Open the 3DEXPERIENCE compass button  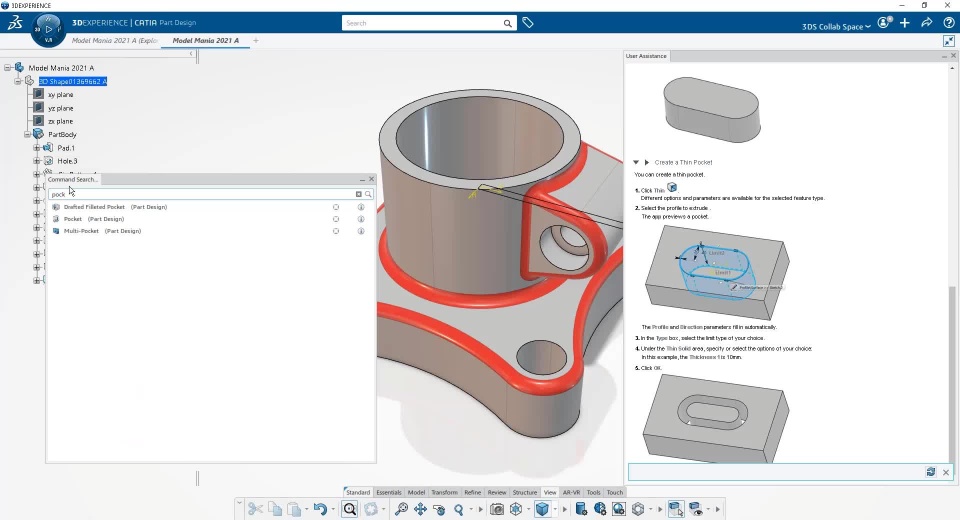tap(48, 30)
